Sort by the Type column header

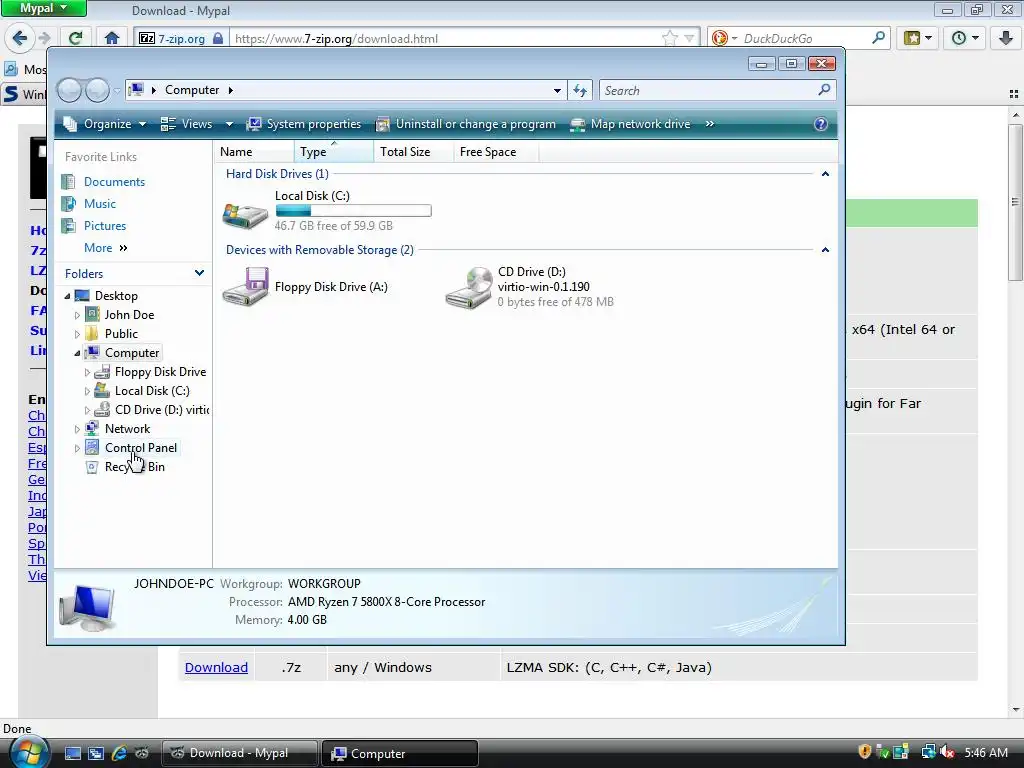pos(334,152)
